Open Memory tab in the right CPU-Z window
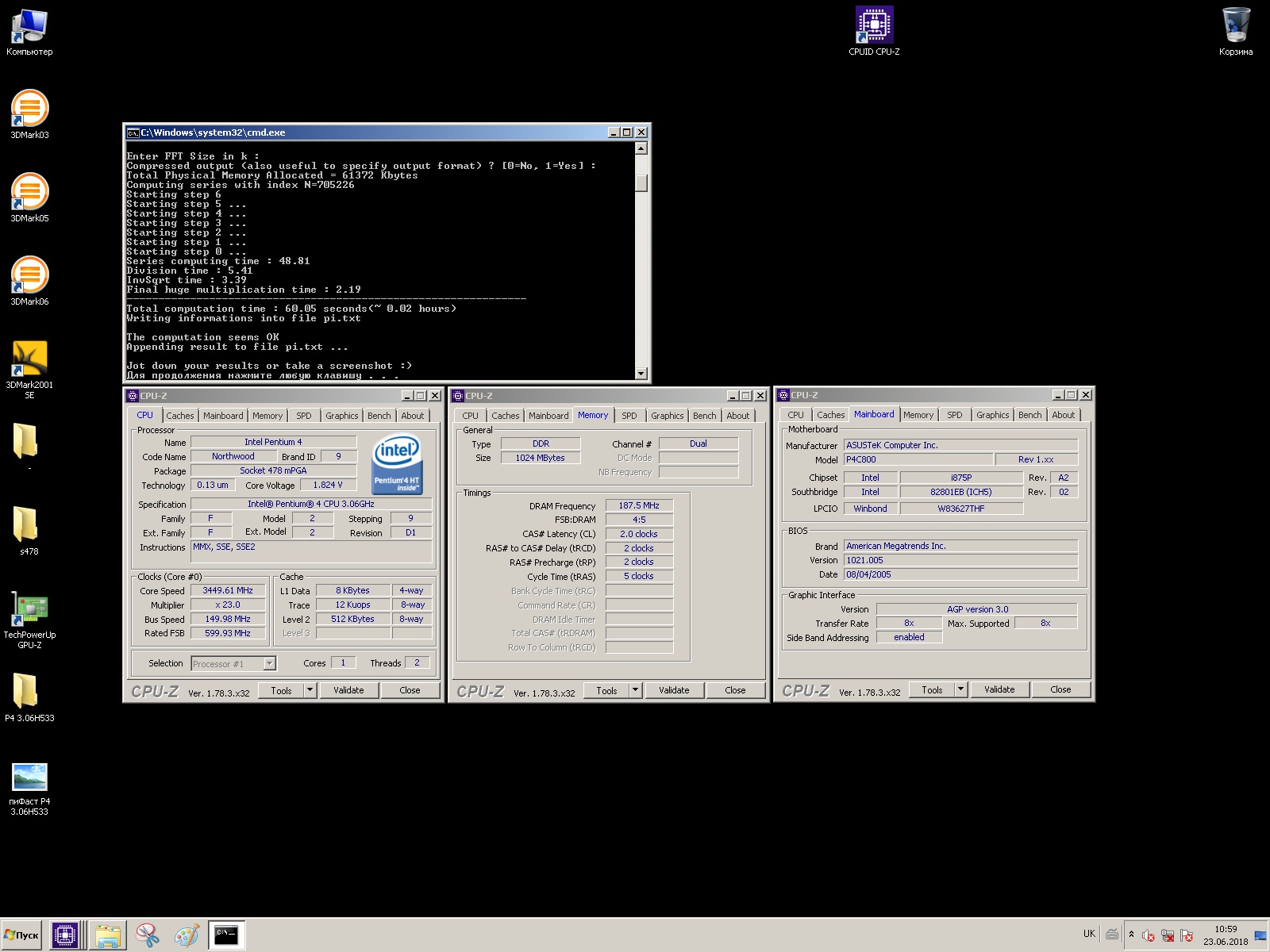 (x=918, y=415)
